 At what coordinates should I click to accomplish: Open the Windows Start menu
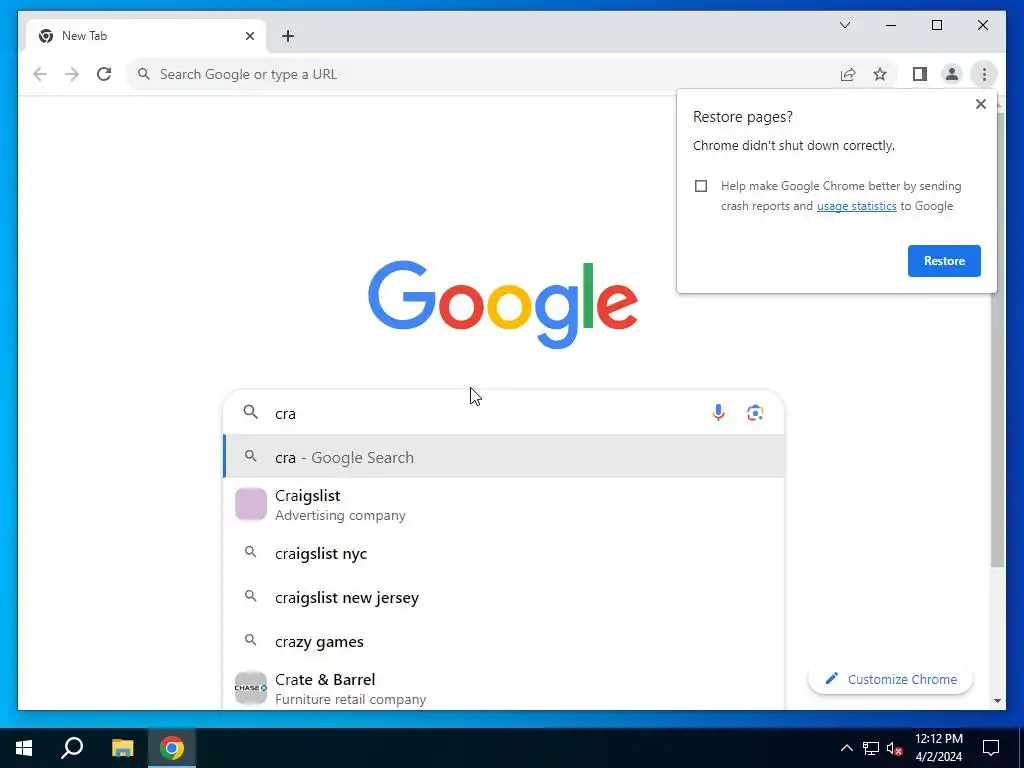[x=24, y=748]
